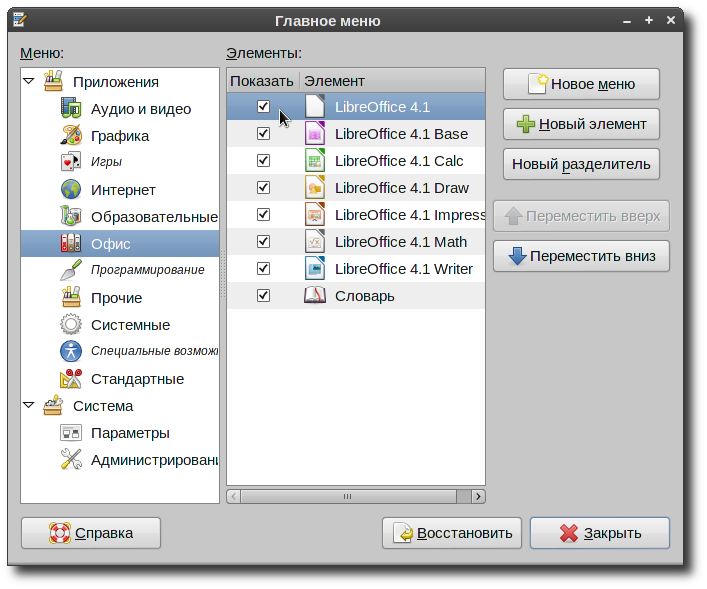Select the Стандартные scissors icon

click(x=71, y=379)
